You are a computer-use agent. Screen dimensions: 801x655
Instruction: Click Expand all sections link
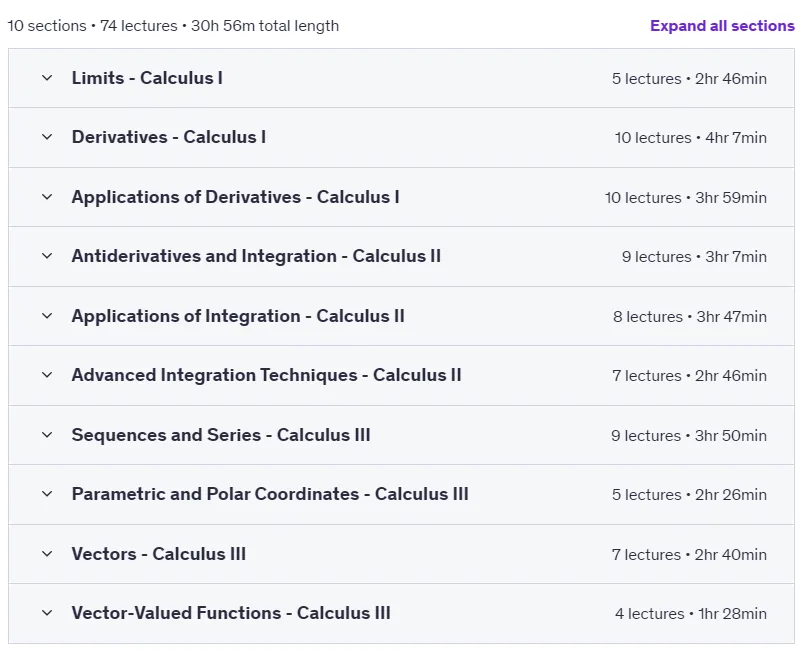tap(722, 26)
